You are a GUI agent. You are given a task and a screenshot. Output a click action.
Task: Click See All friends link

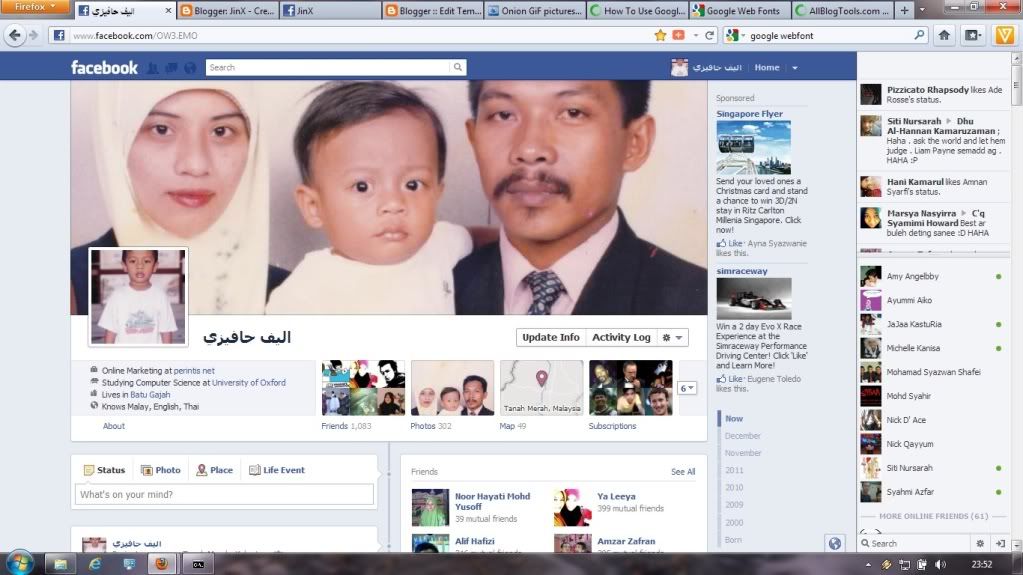682,472
